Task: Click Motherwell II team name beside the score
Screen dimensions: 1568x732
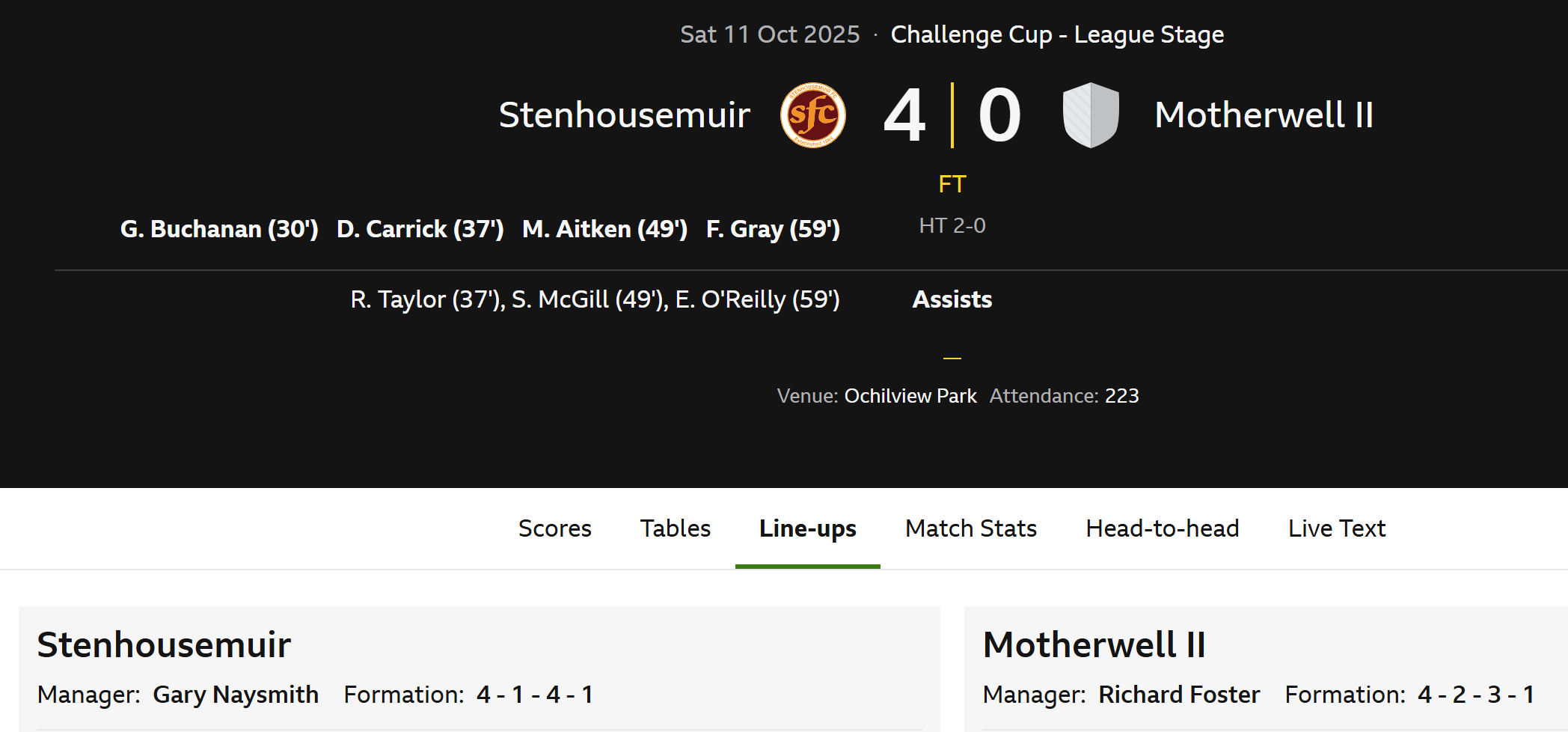Action: click(1264, 115)
